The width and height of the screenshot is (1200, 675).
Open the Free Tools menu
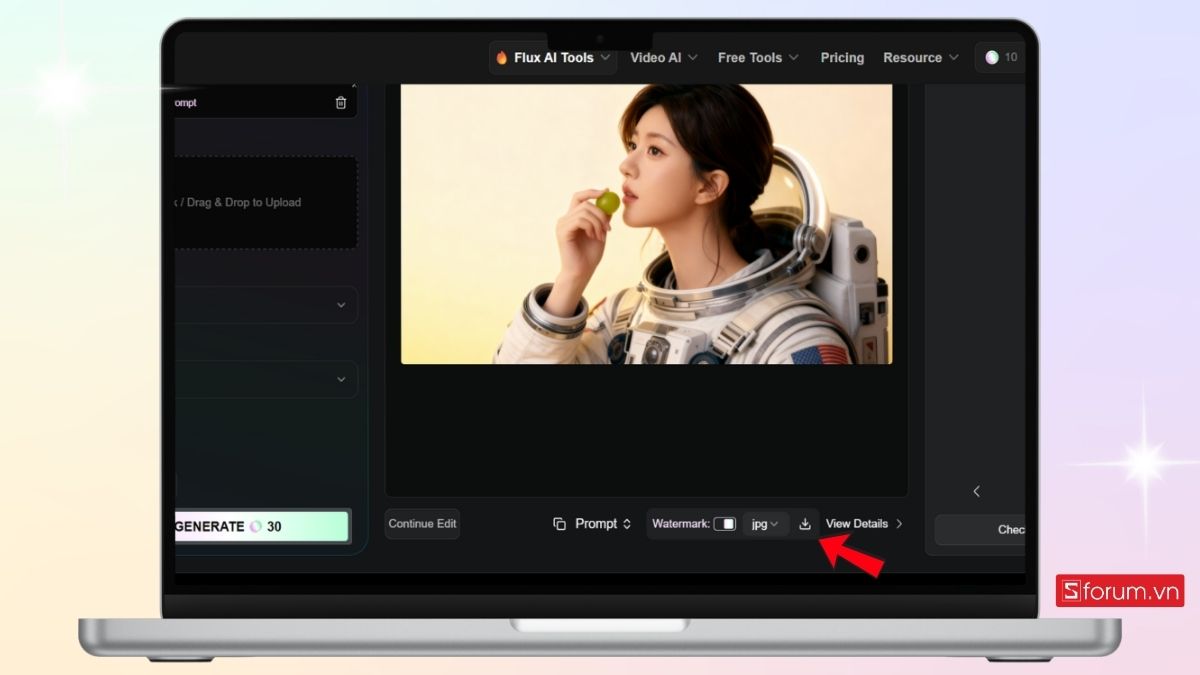click(x=758, y=58)
